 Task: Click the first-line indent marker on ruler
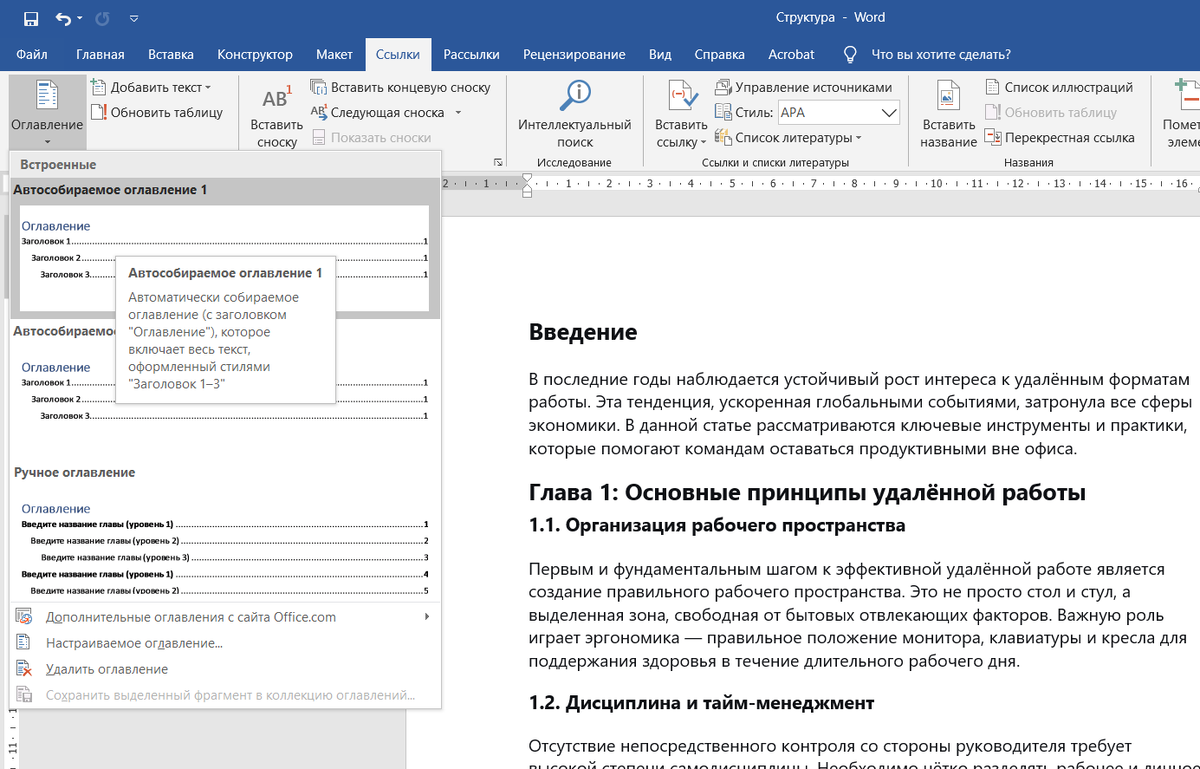528,177
